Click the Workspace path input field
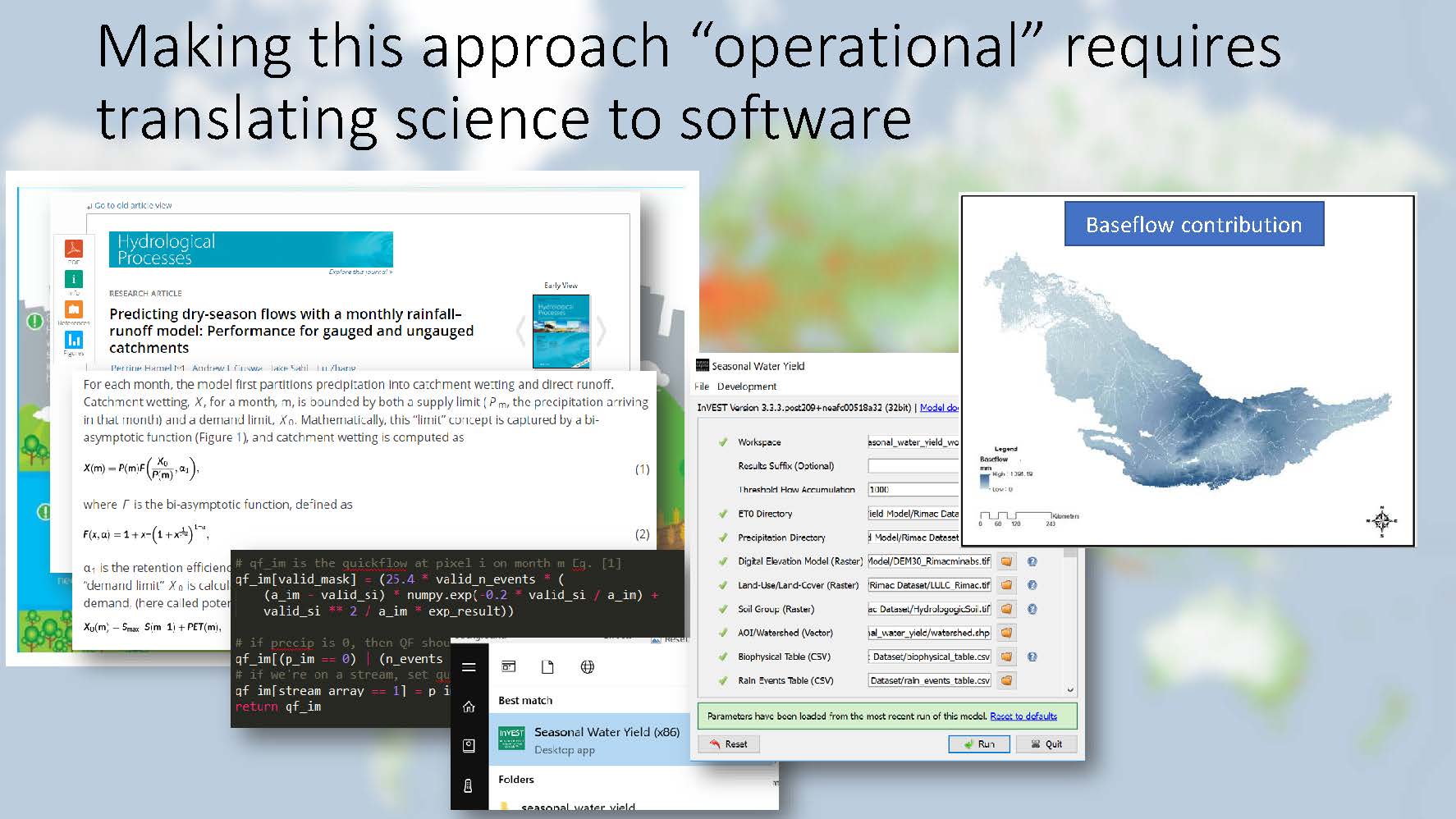This screenshot has width=1456, height=819. (913, 442)
